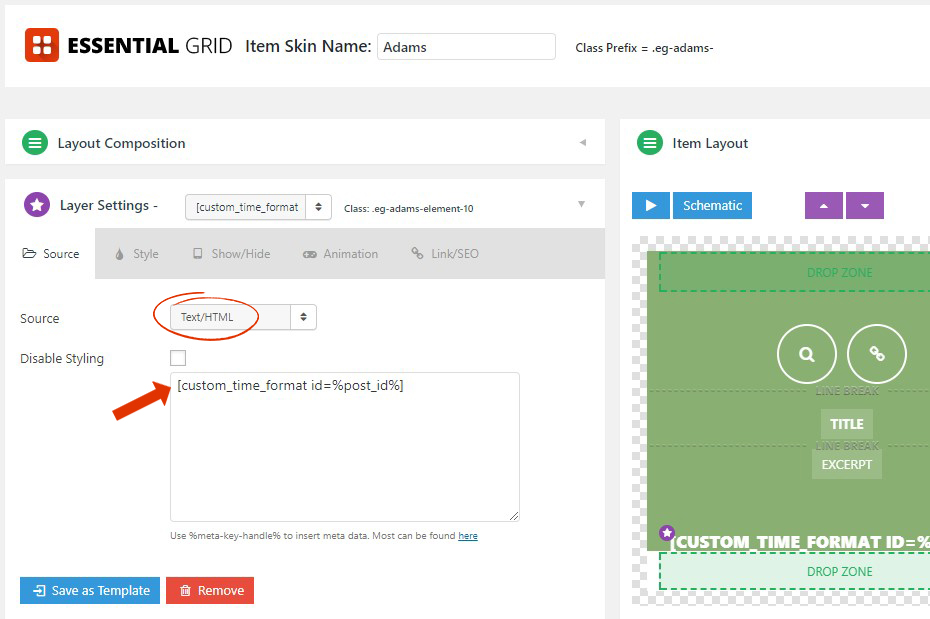Focus the Item Skin Name field
The height and width of the screenshot is (619, 930).
point(466,47)
